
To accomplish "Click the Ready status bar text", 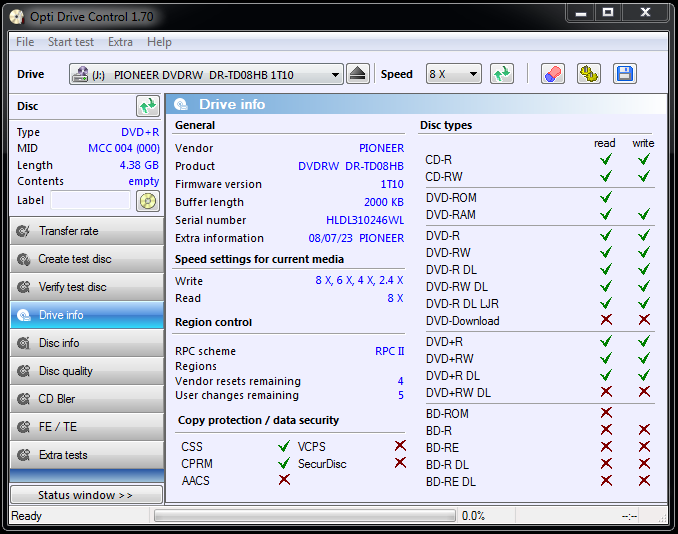I will [x=26, y=516].
